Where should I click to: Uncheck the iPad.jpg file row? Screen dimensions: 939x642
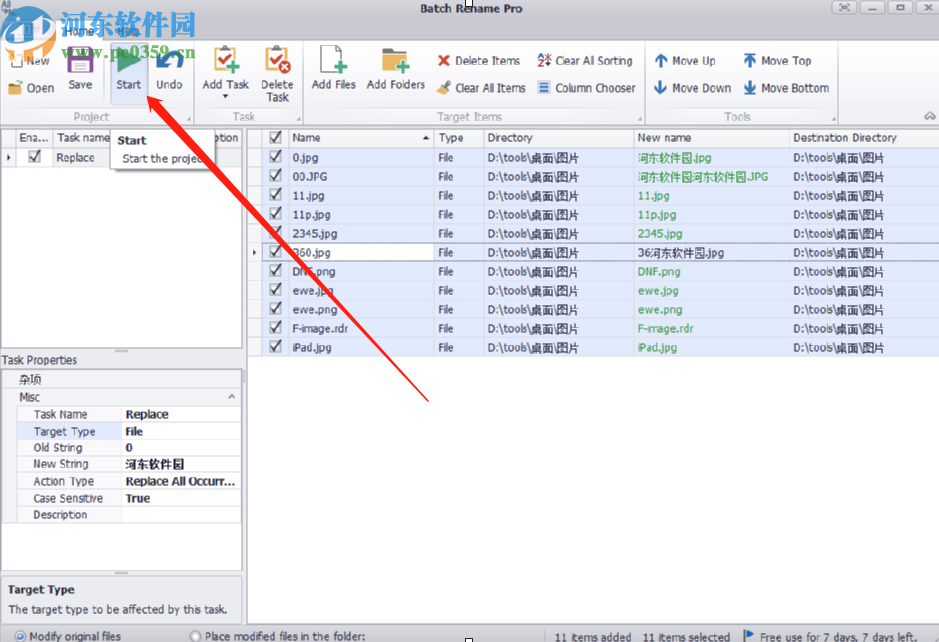click(x=275, y=346)
